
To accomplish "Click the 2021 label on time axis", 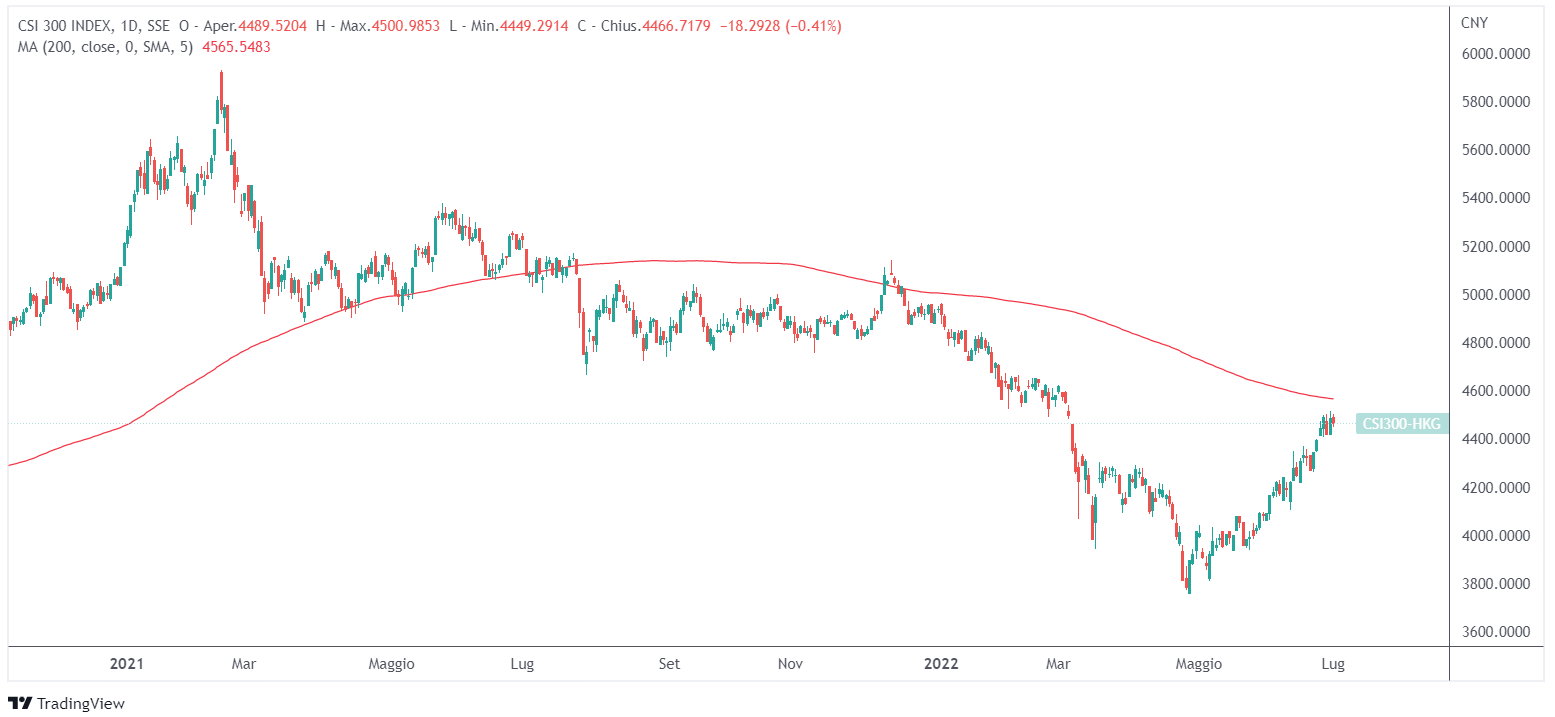I will coord(127,663).
